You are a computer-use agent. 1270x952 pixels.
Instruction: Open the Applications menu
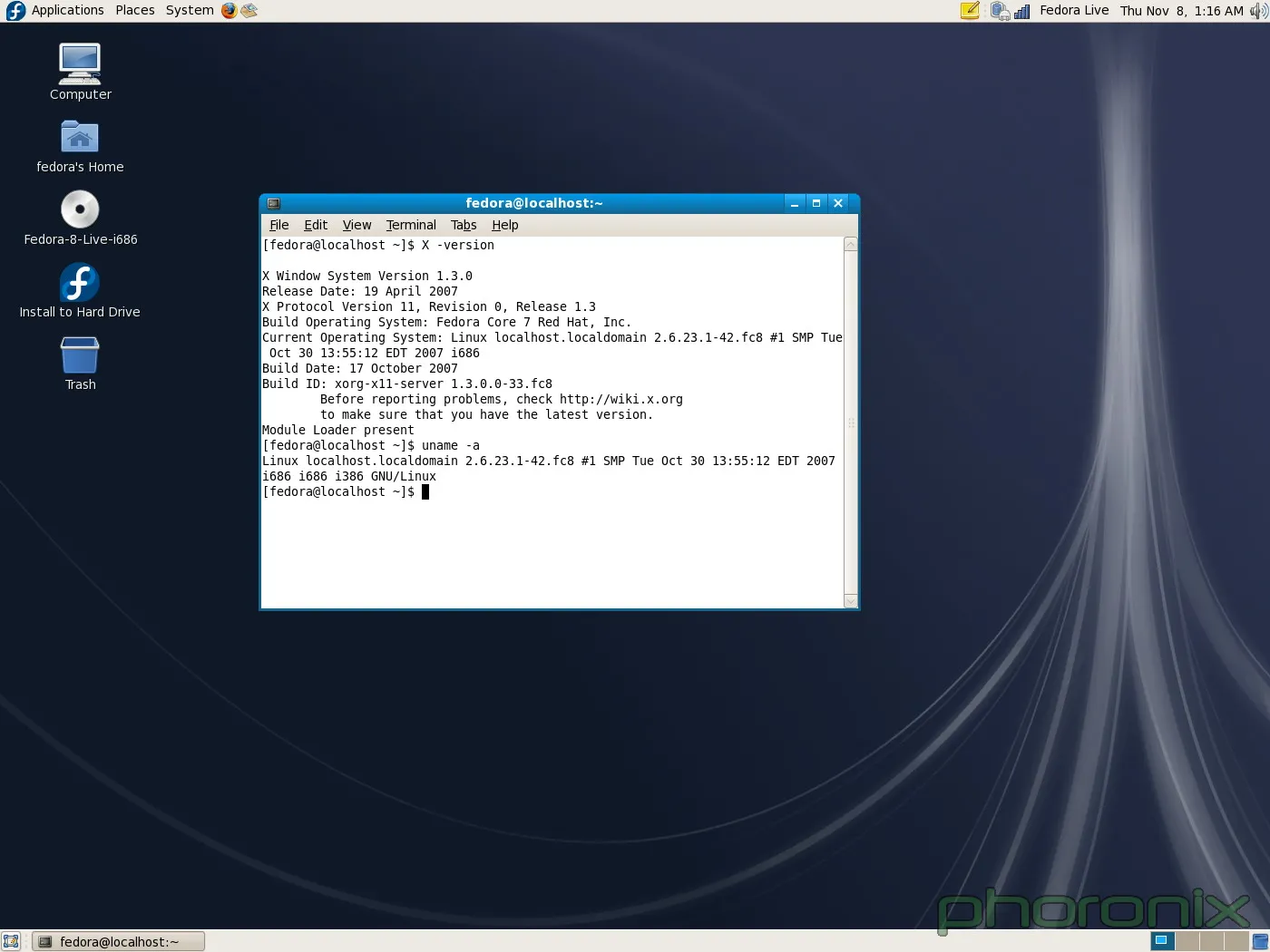(x=67, y=10)
